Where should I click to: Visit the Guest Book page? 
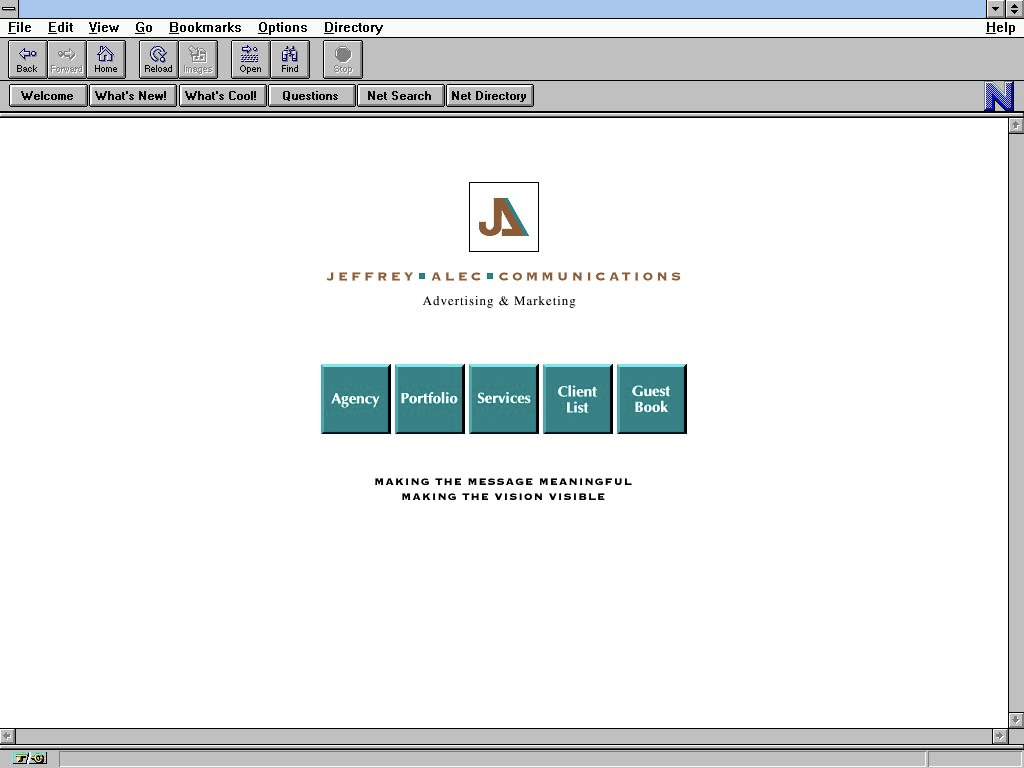tap(652, 399)
